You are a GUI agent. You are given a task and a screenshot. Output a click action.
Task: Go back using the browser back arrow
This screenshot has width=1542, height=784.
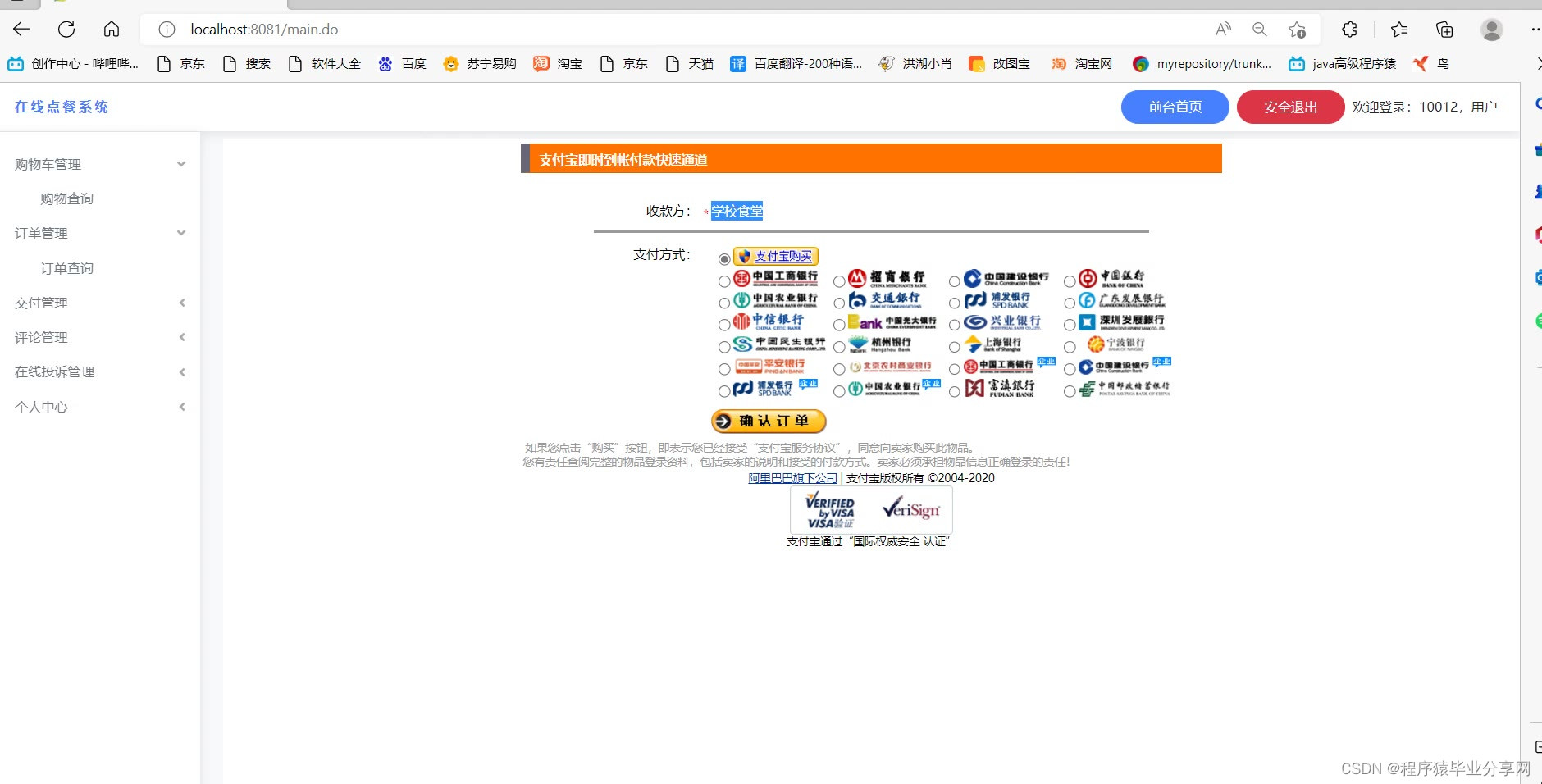[x=21, y=30]
